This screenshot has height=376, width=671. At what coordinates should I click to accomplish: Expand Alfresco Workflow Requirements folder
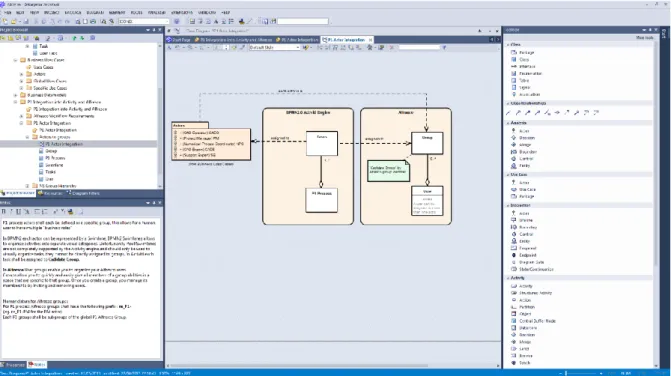21,116
